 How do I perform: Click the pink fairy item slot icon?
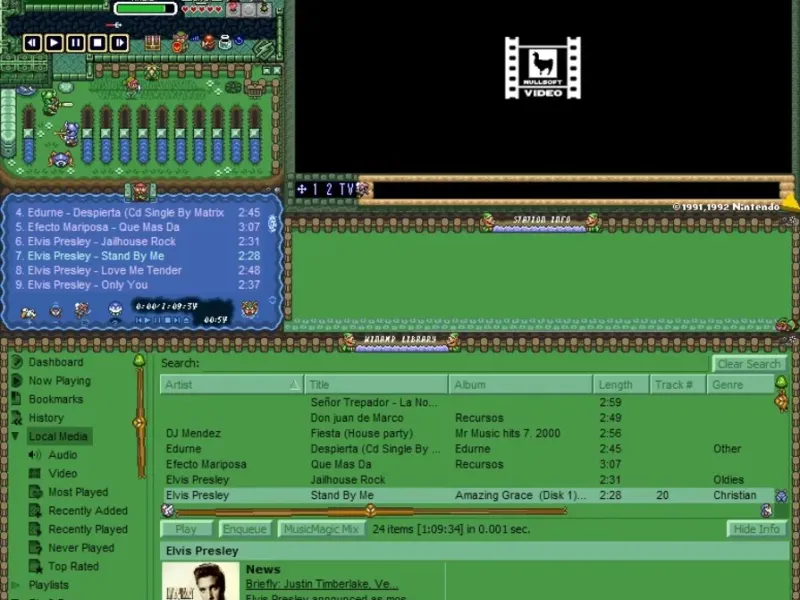[234, 9]
